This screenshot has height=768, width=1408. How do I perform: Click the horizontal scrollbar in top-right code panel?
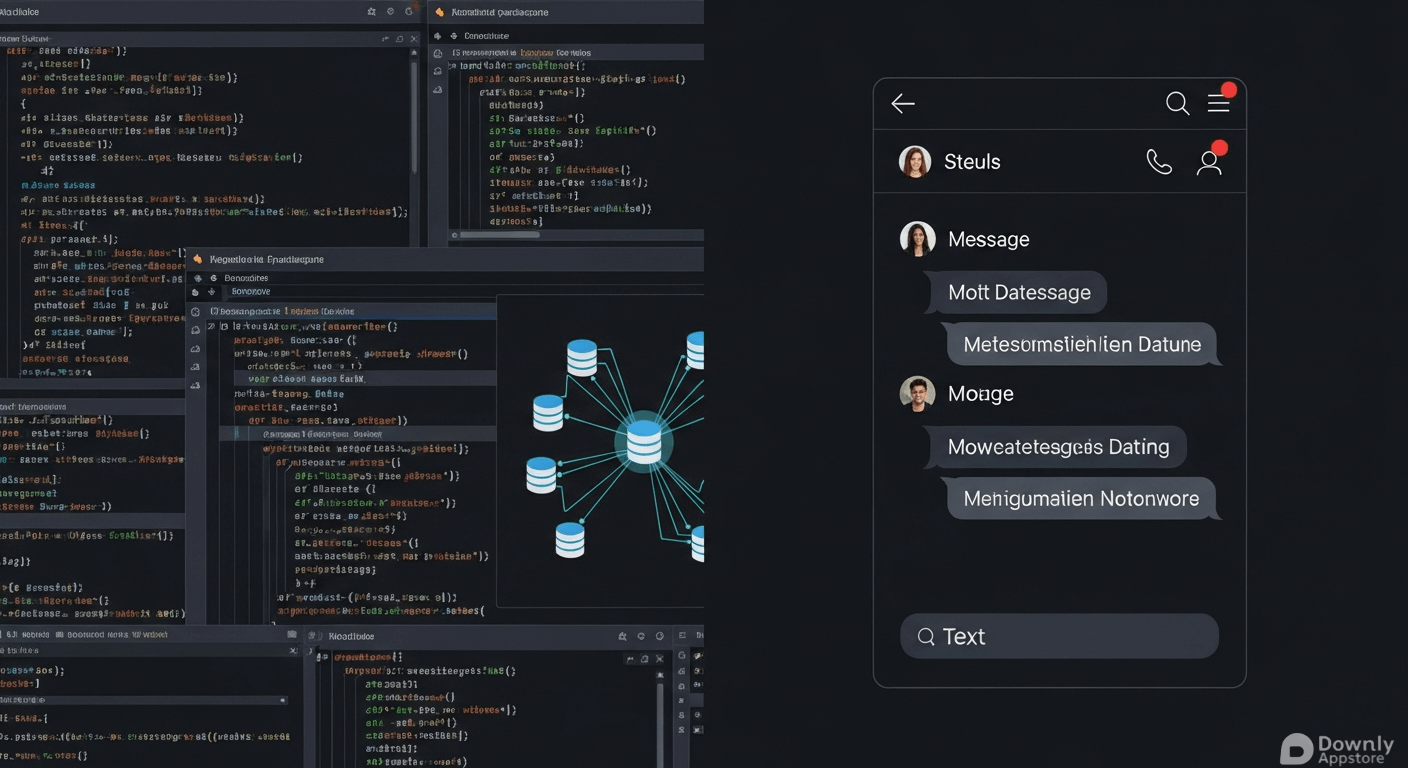tap(500, 235)
